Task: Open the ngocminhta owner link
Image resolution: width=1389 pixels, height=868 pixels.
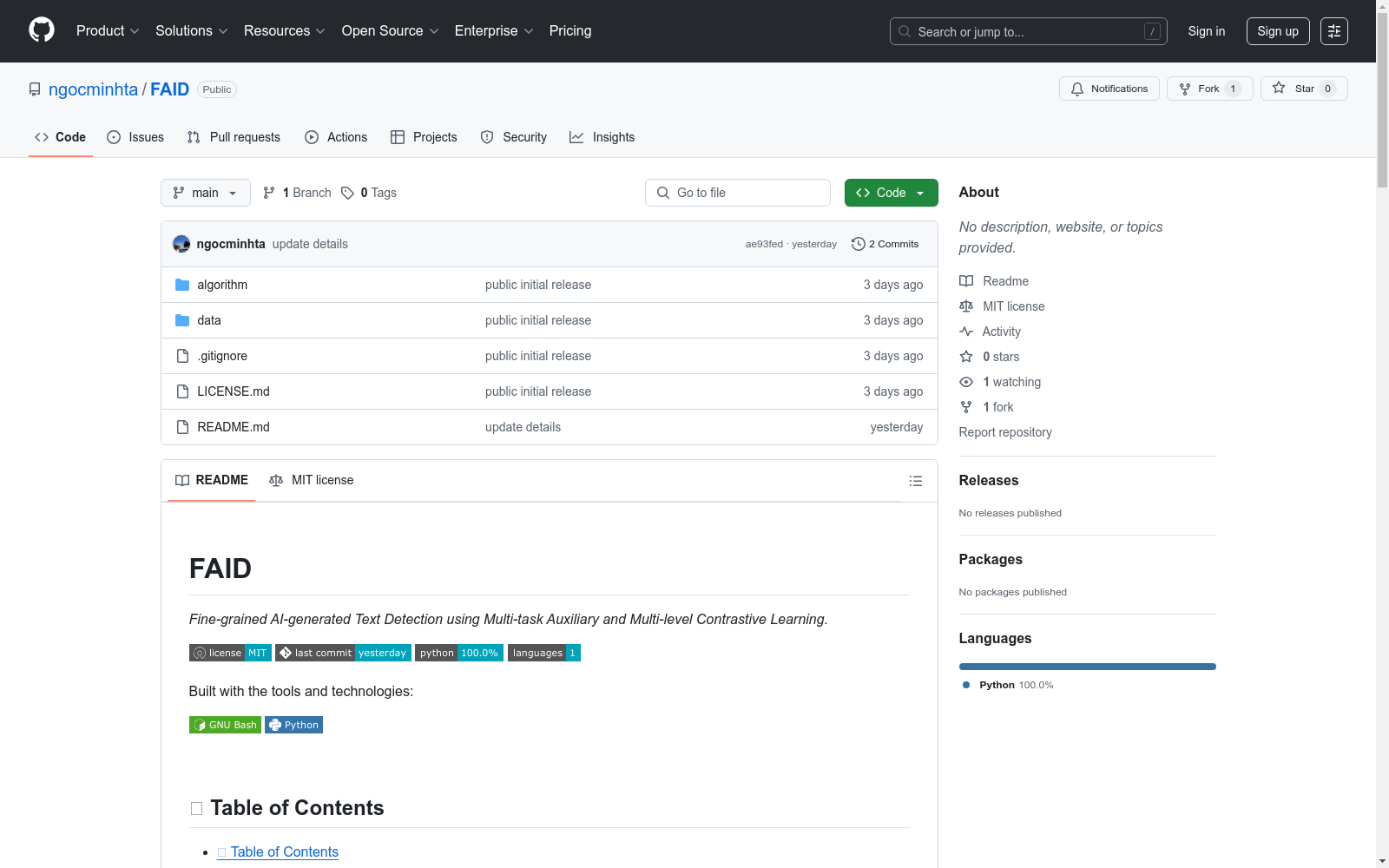Action: tap(93, 89)
